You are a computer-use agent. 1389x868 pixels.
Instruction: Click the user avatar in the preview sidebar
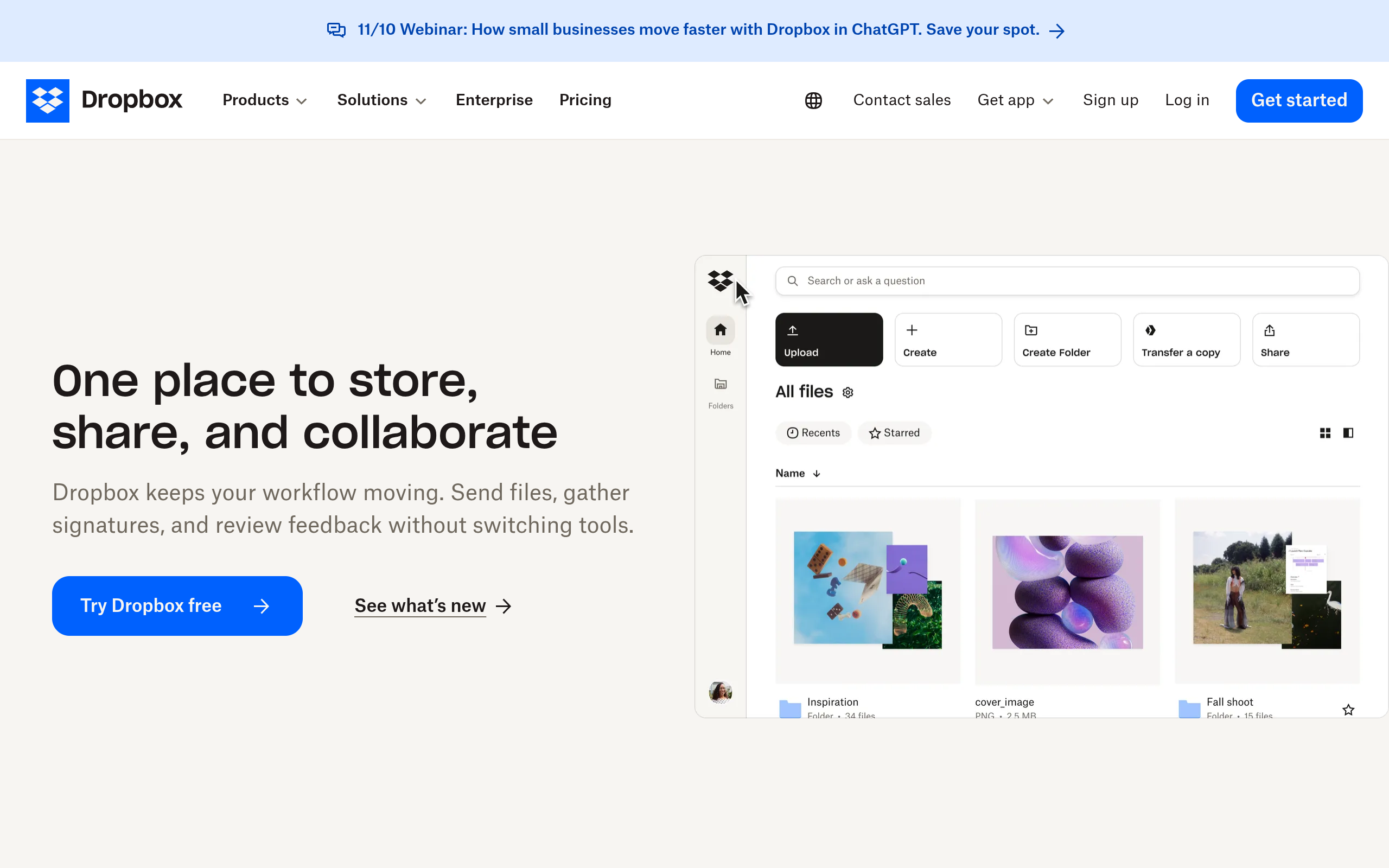point(721,692)
